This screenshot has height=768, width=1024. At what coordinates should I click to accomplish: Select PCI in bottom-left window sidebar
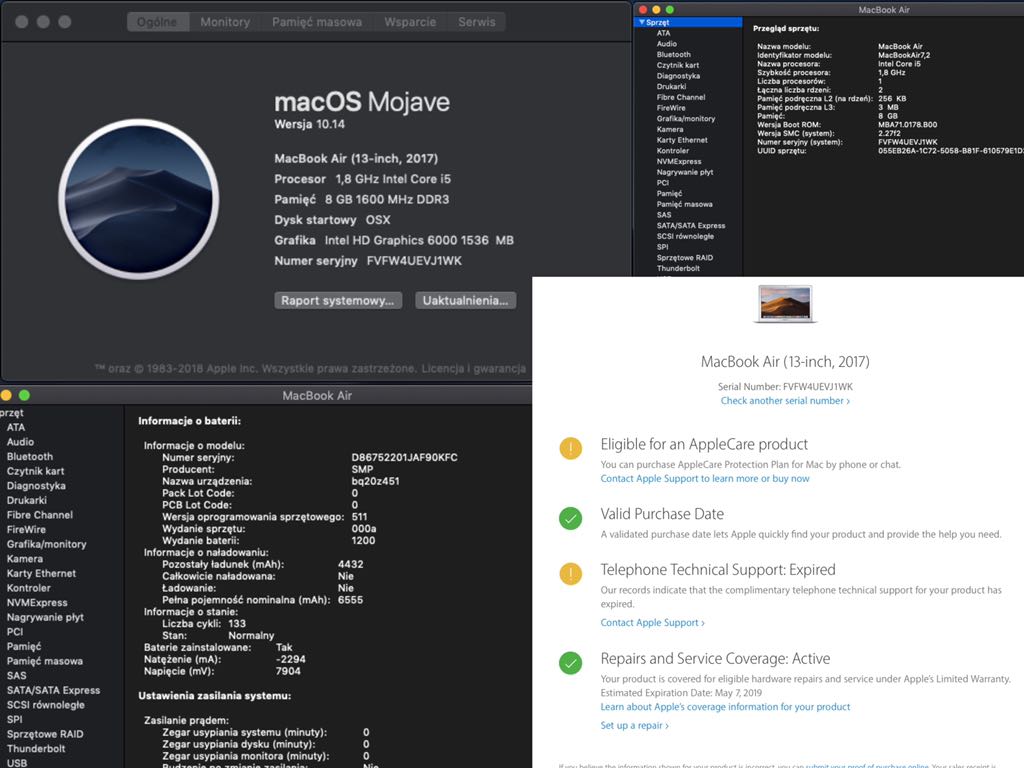[15, 632]
